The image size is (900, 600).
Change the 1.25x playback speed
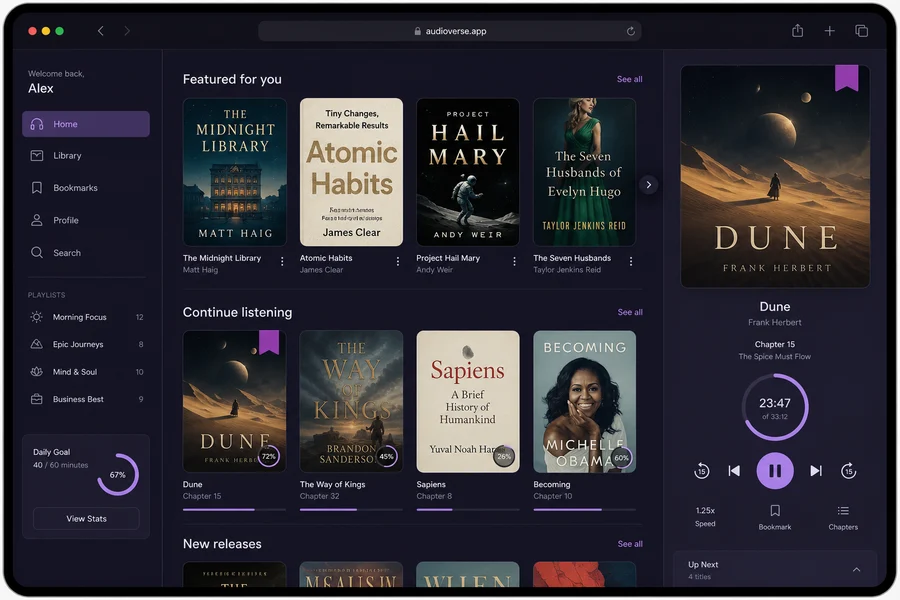coord(705,517)
